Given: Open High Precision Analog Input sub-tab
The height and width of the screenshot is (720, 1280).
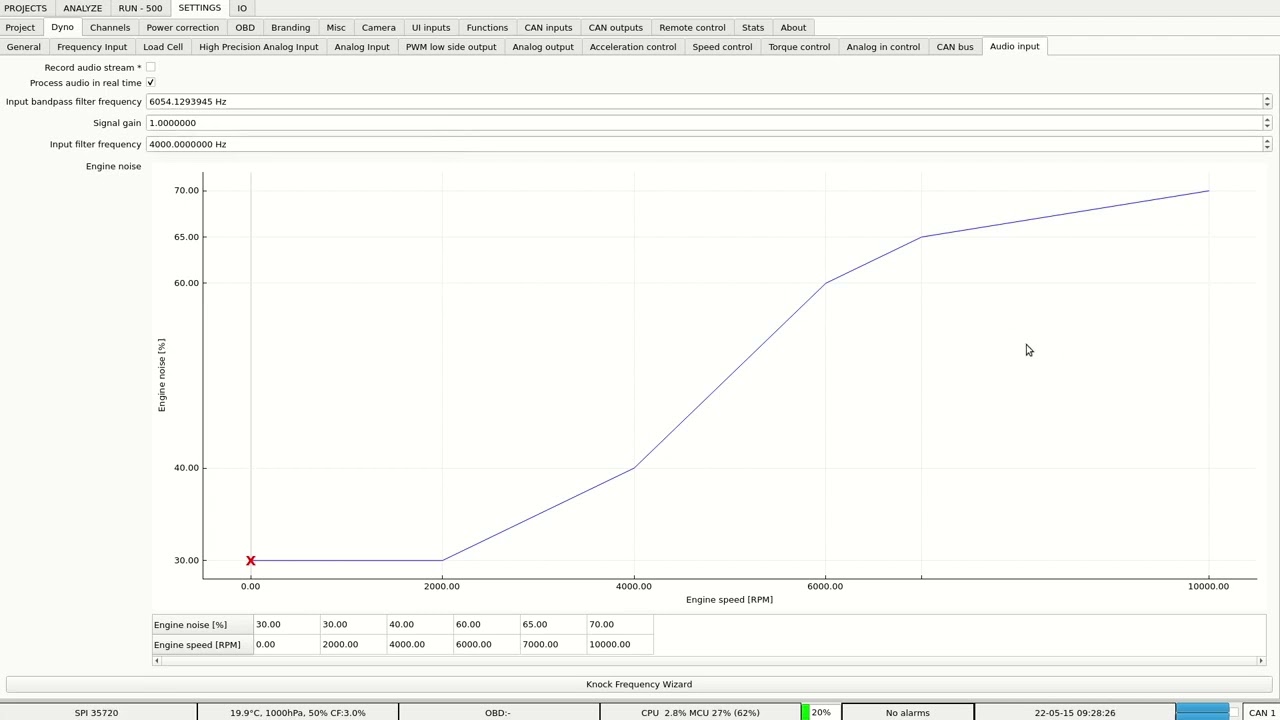Looking at the screenshot, I should click(x=259, y=47).
